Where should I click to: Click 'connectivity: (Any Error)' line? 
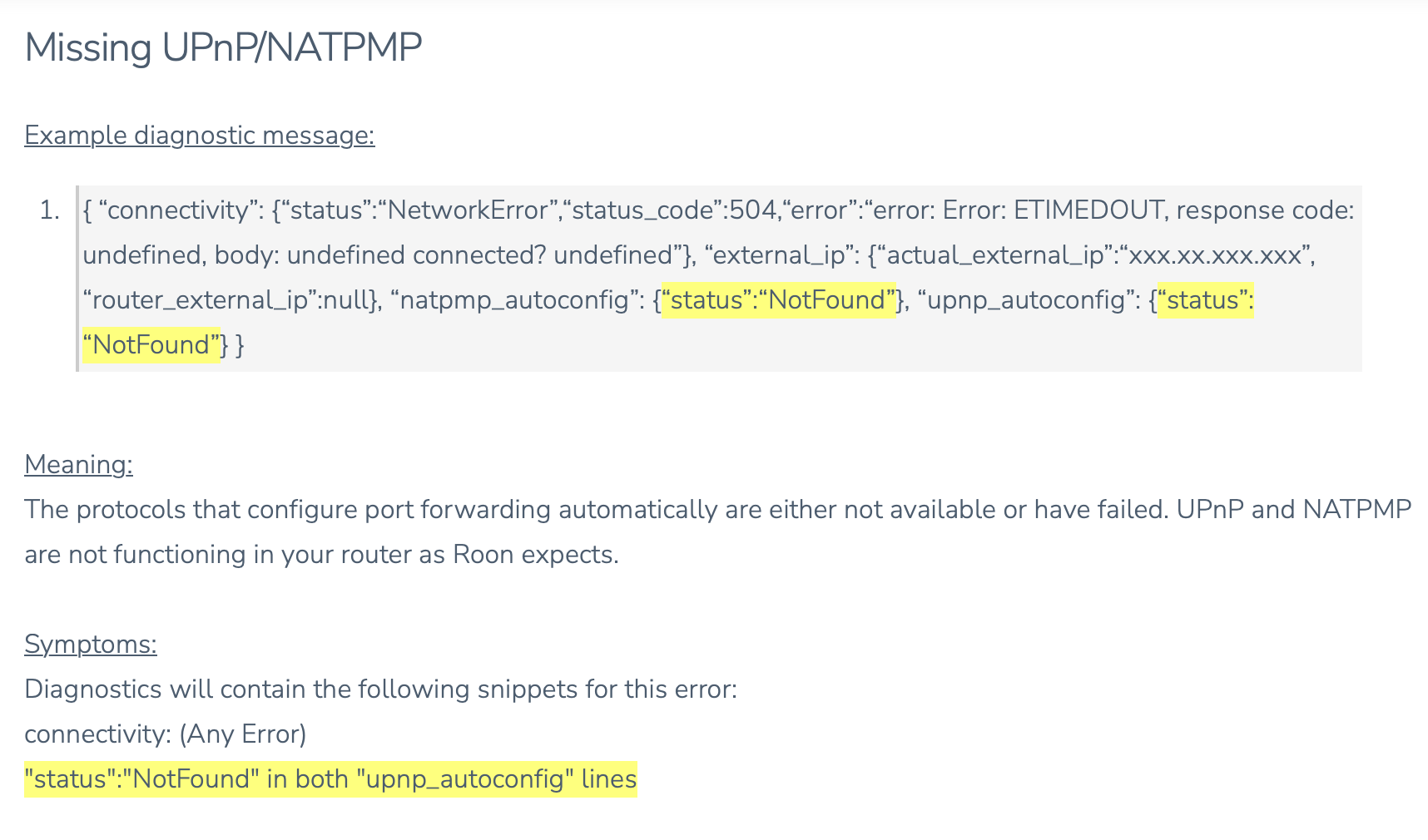point(166,734)
